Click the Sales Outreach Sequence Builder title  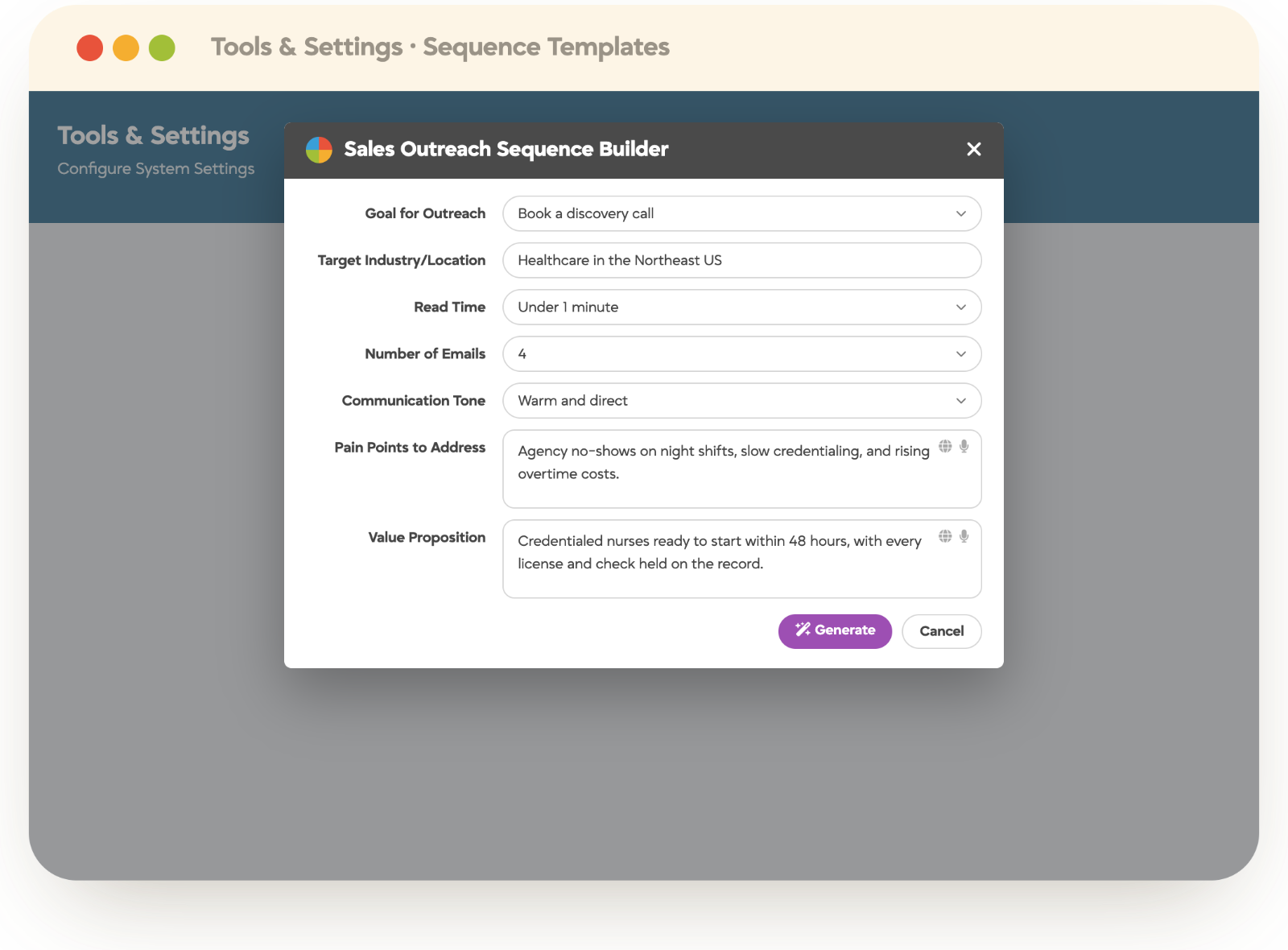pos(506,150)
